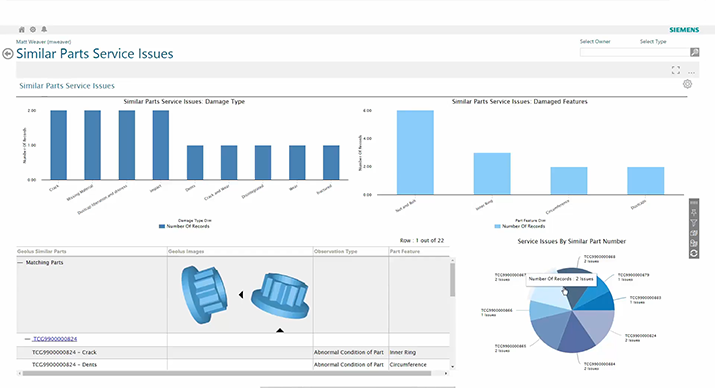Click the Observation Type column header
Screen dimensions: 715x388
pyautogui.click(x=351, y=252)
